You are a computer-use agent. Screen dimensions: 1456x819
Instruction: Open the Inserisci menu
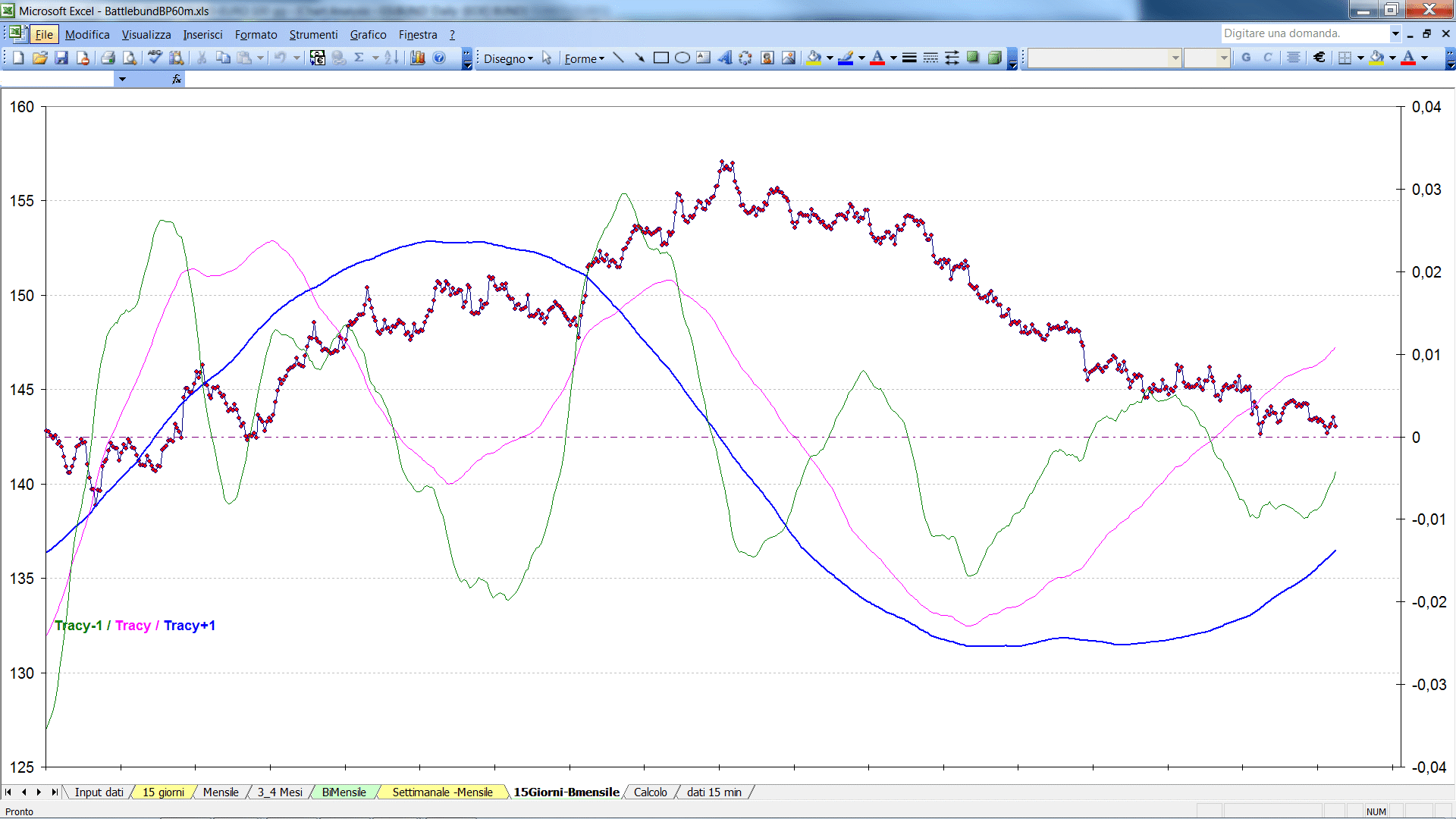pyautogui.click(x=202, y=34)
